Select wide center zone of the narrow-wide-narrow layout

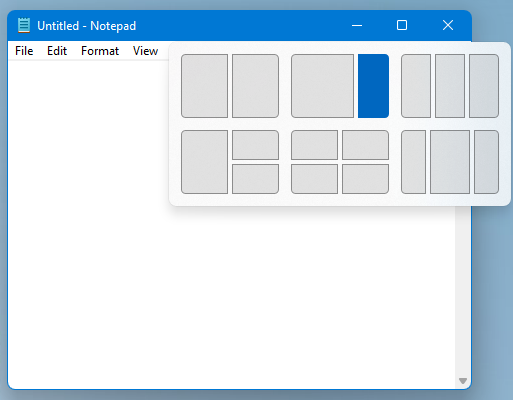click(450, 162)
